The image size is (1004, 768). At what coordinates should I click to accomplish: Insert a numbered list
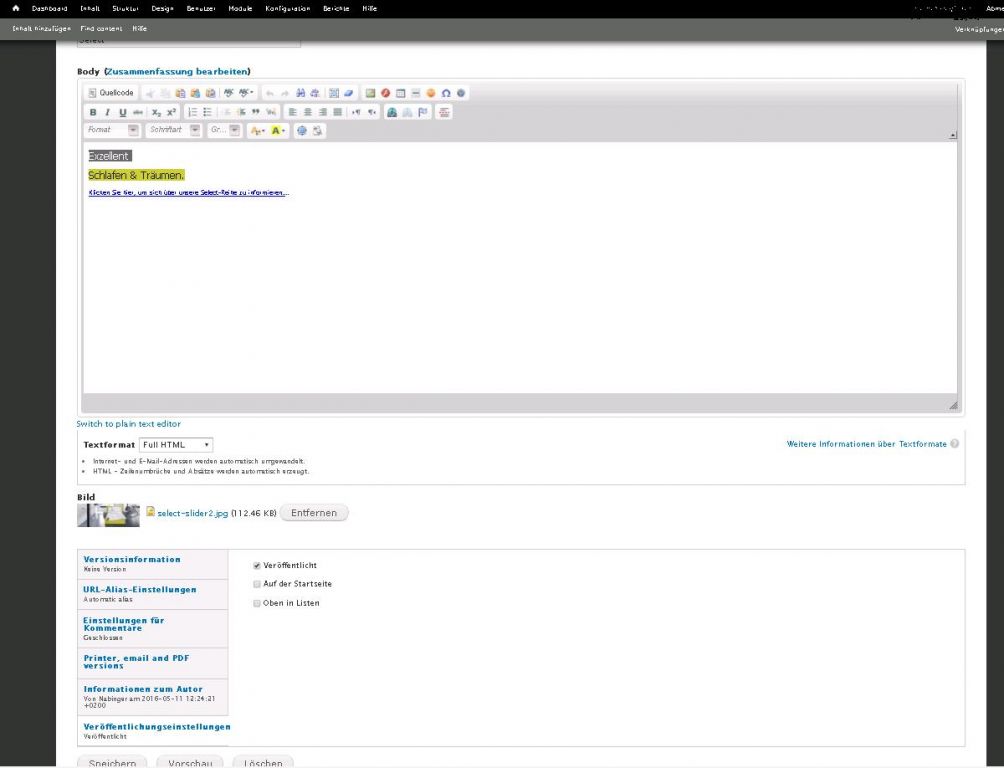[192, 112]
